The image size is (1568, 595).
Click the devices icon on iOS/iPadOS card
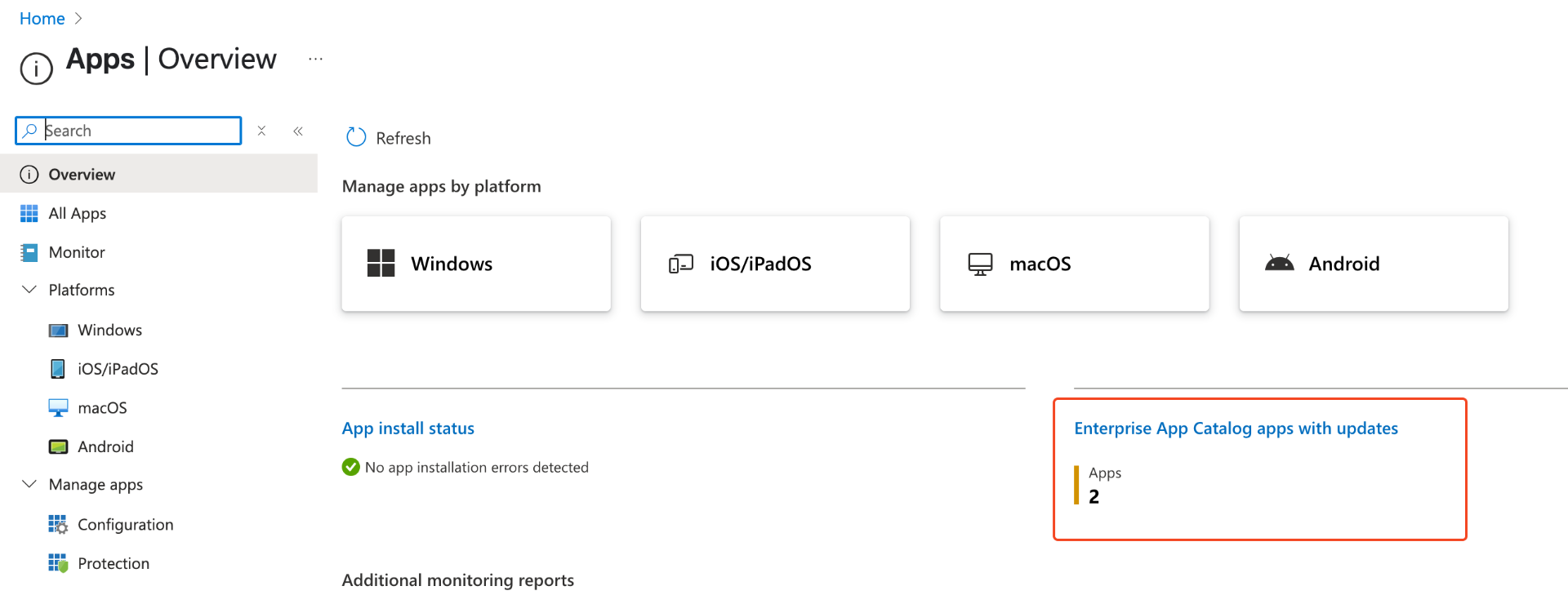681,264
